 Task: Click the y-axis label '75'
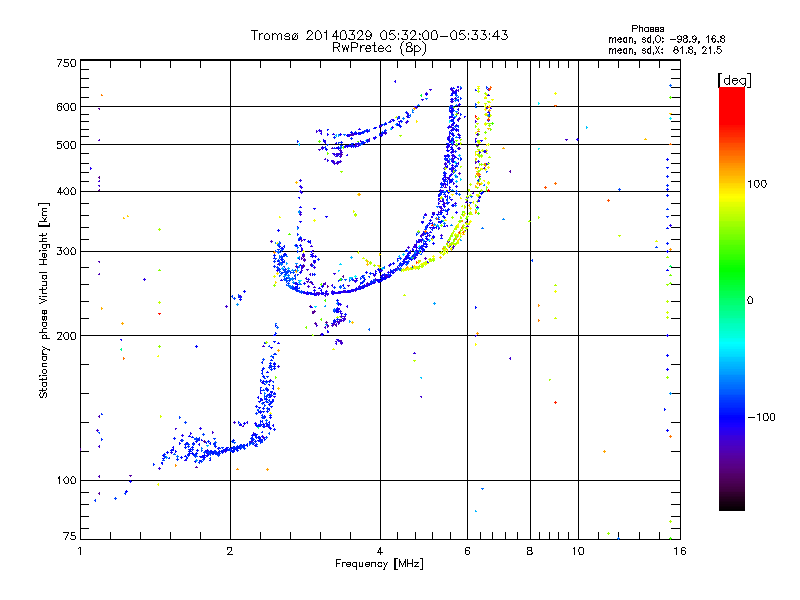pos(70,536)
